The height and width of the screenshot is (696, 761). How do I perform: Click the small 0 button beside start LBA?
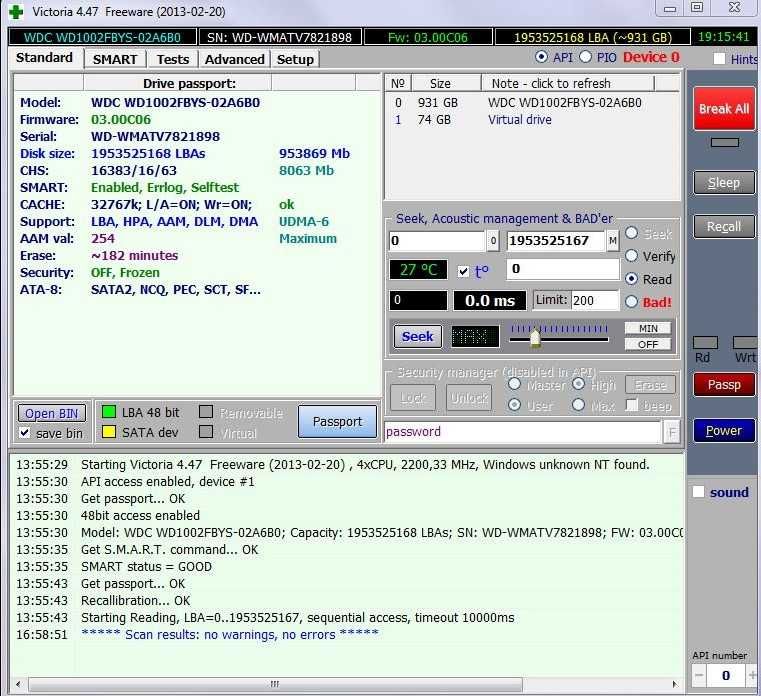pos(493,241)
